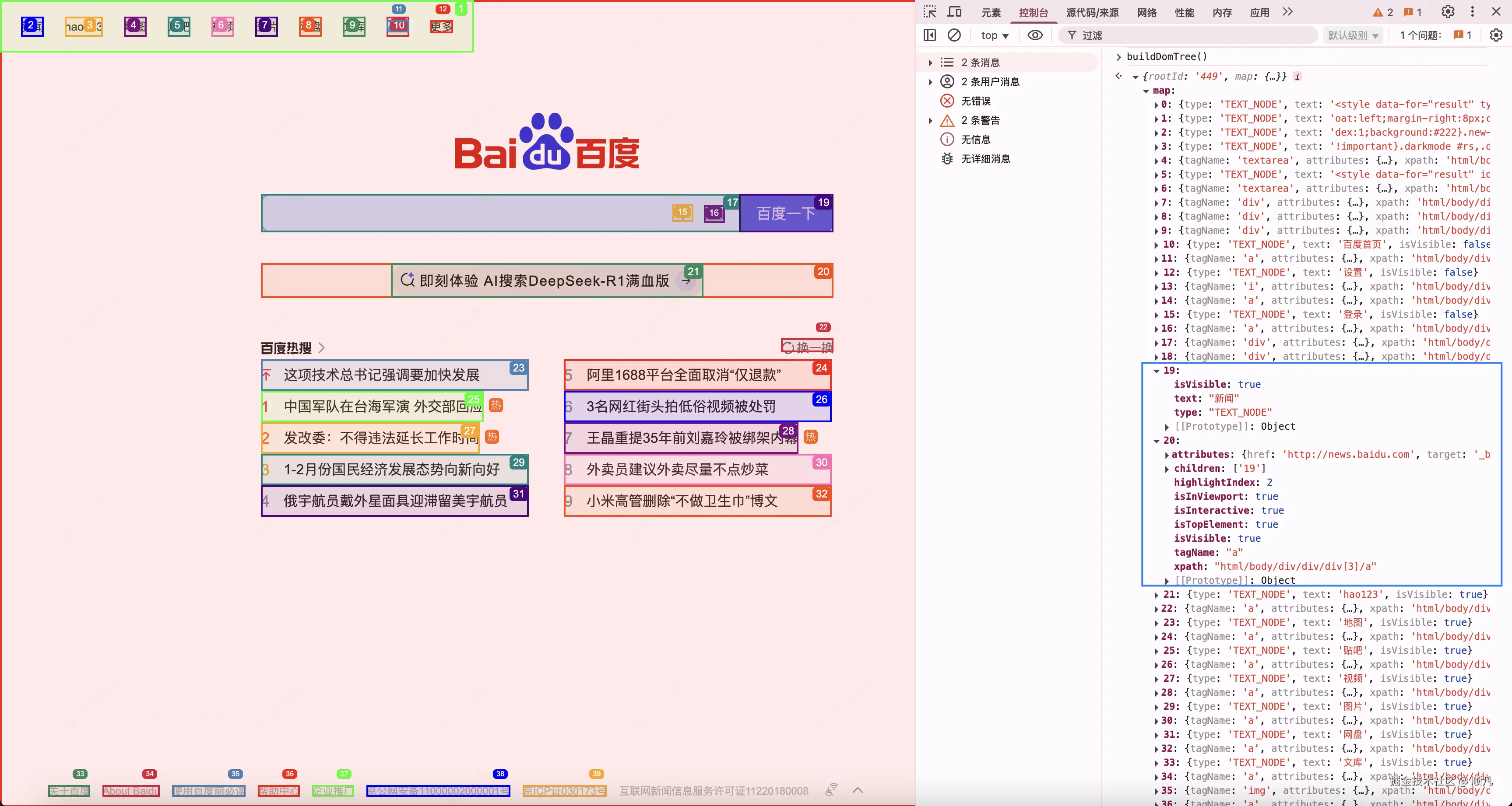This screenshot has height=806, width=1512.
Task: Click the live expression eye icon
Action: pyautogui.click(x=1035, y=35)
